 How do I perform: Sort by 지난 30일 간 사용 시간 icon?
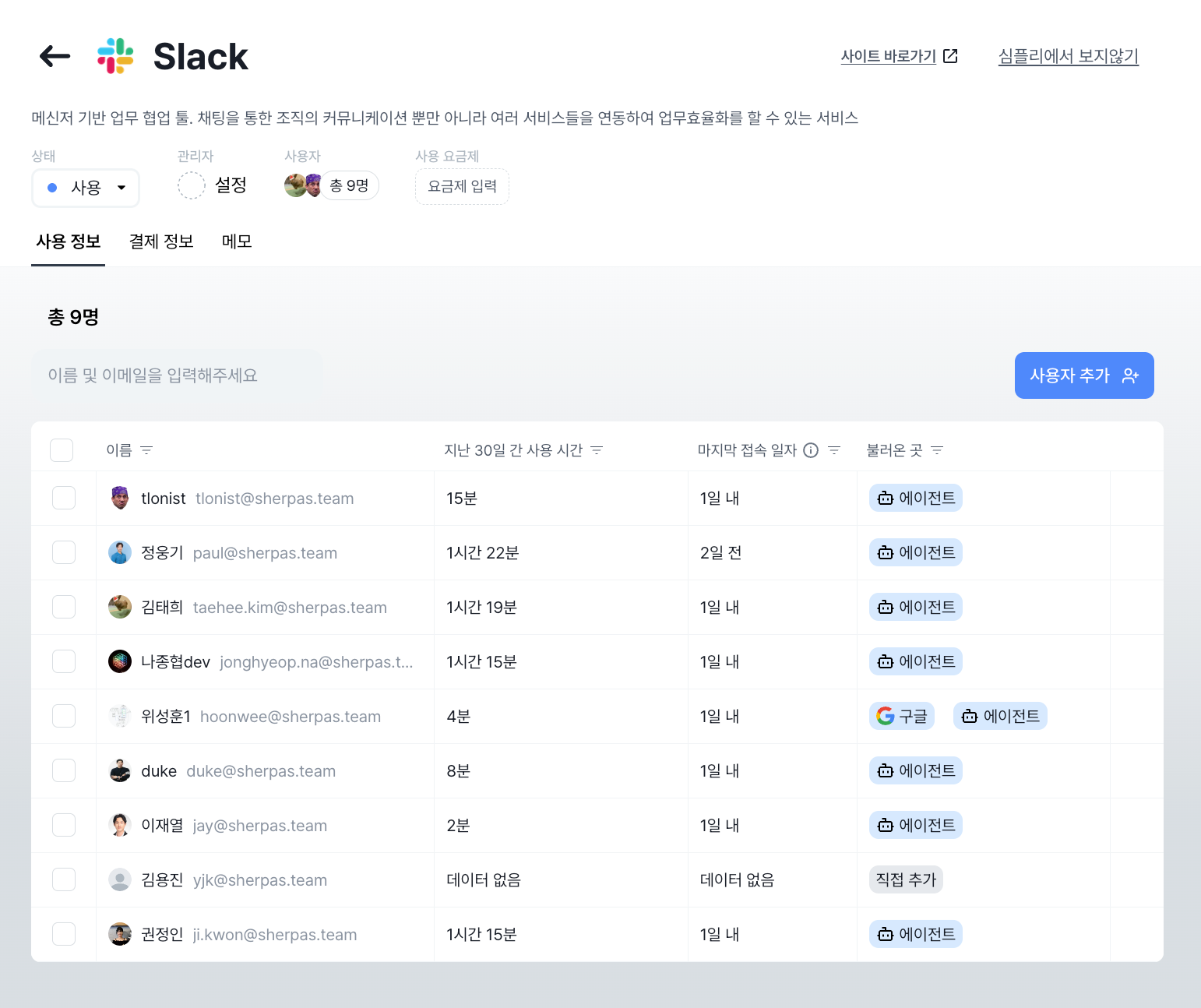pos(597,450)
